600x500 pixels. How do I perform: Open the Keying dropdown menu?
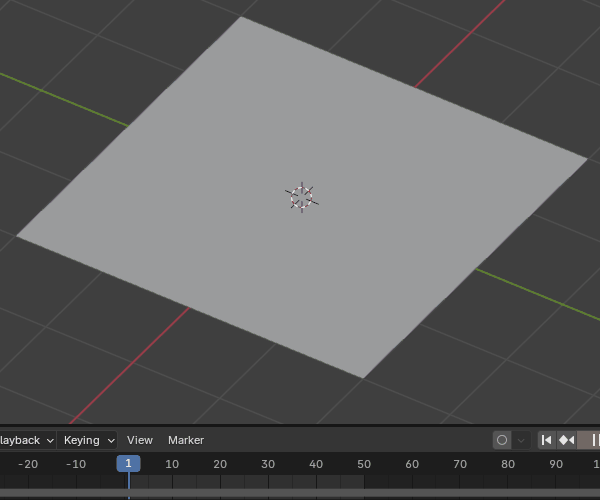pyautogui.click(x=87, y=440)
